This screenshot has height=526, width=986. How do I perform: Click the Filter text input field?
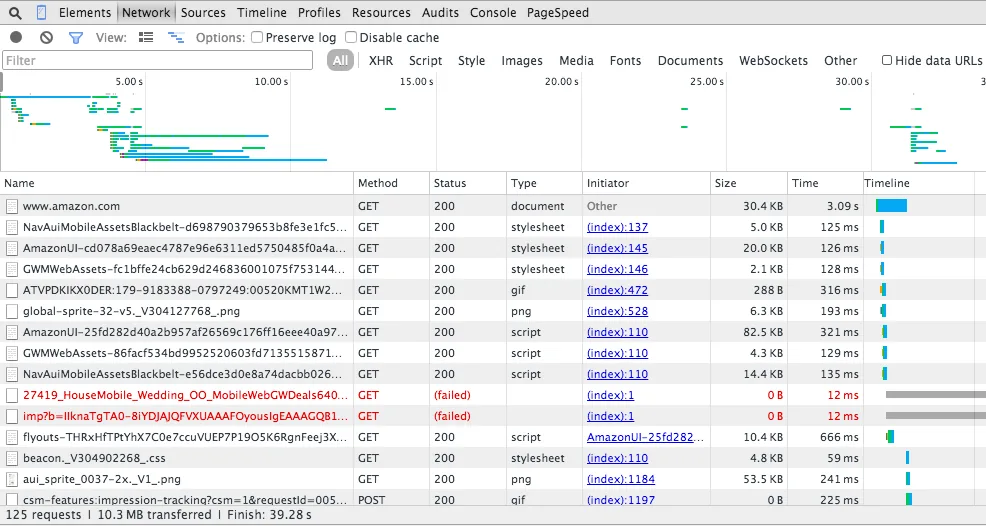coord(158,60)
